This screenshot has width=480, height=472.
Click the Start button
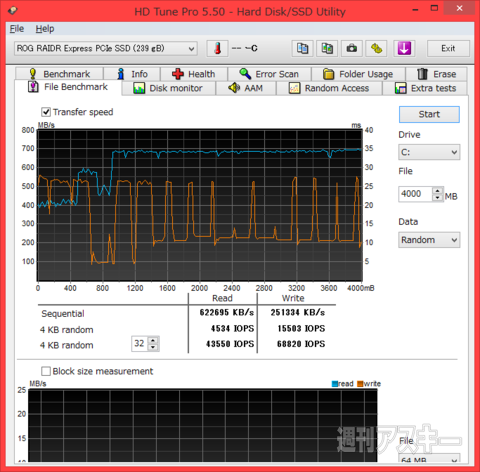[x=429, y=114]
